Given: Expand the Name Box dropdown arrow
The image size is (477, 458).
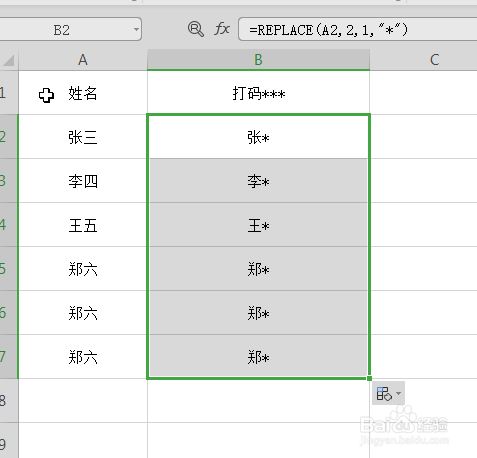Looking at the screenshot, I should click(136, 29).
